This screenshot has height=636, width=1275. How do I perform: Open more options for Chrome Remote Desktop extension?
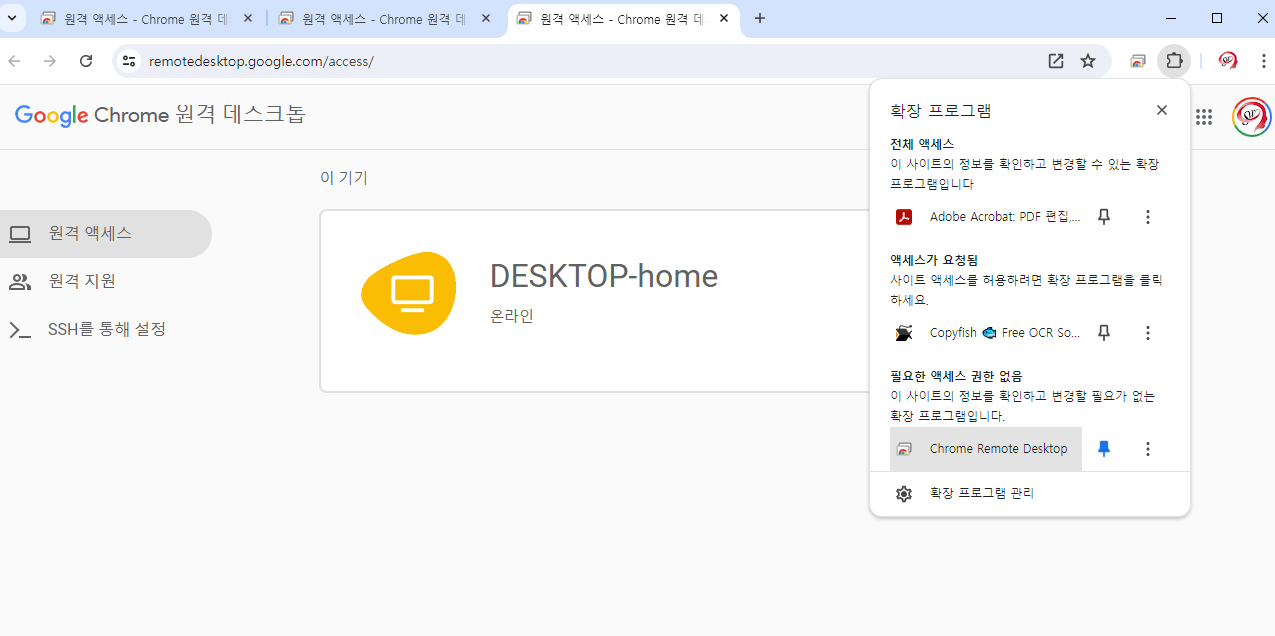tap(1148, 449)
